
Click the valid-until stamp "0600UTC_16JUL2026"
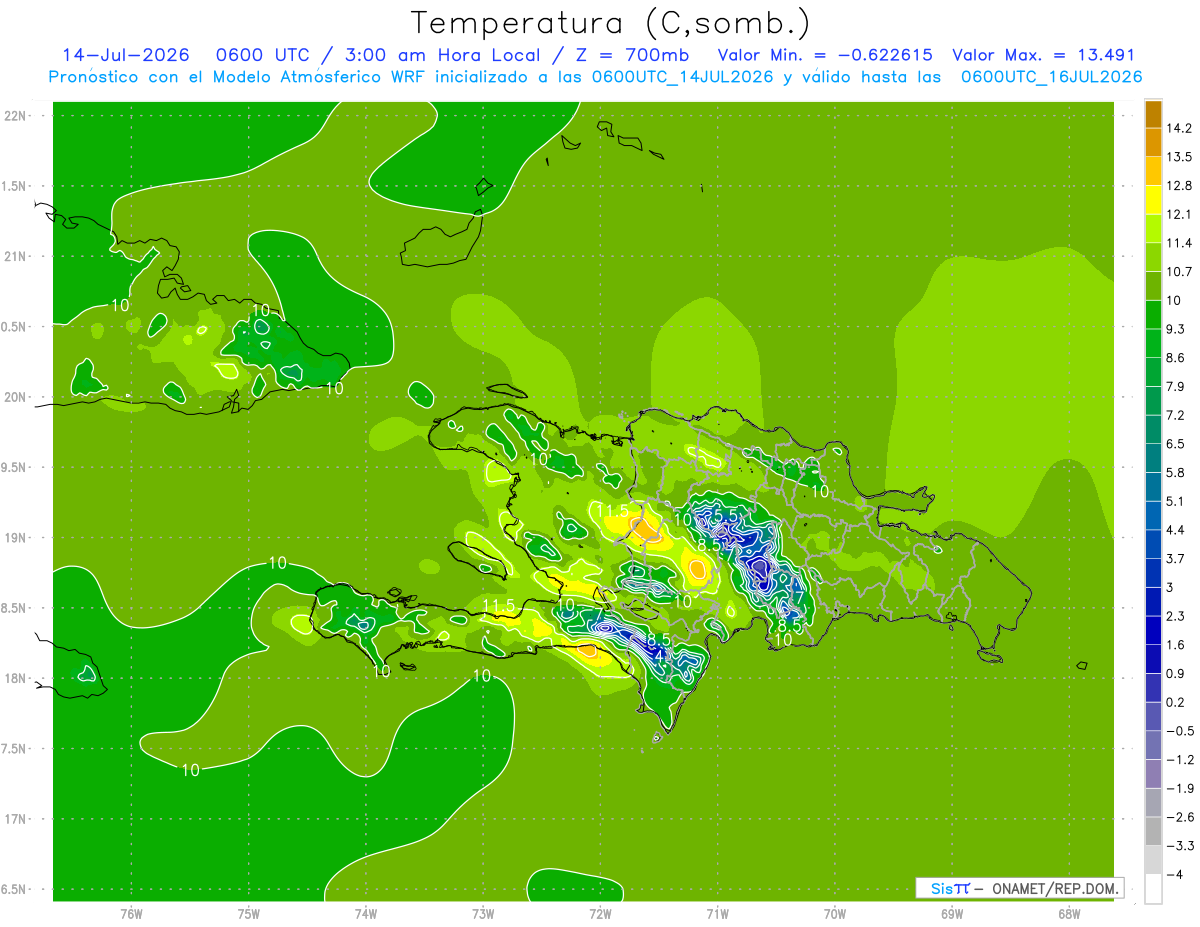point(1051,77)
